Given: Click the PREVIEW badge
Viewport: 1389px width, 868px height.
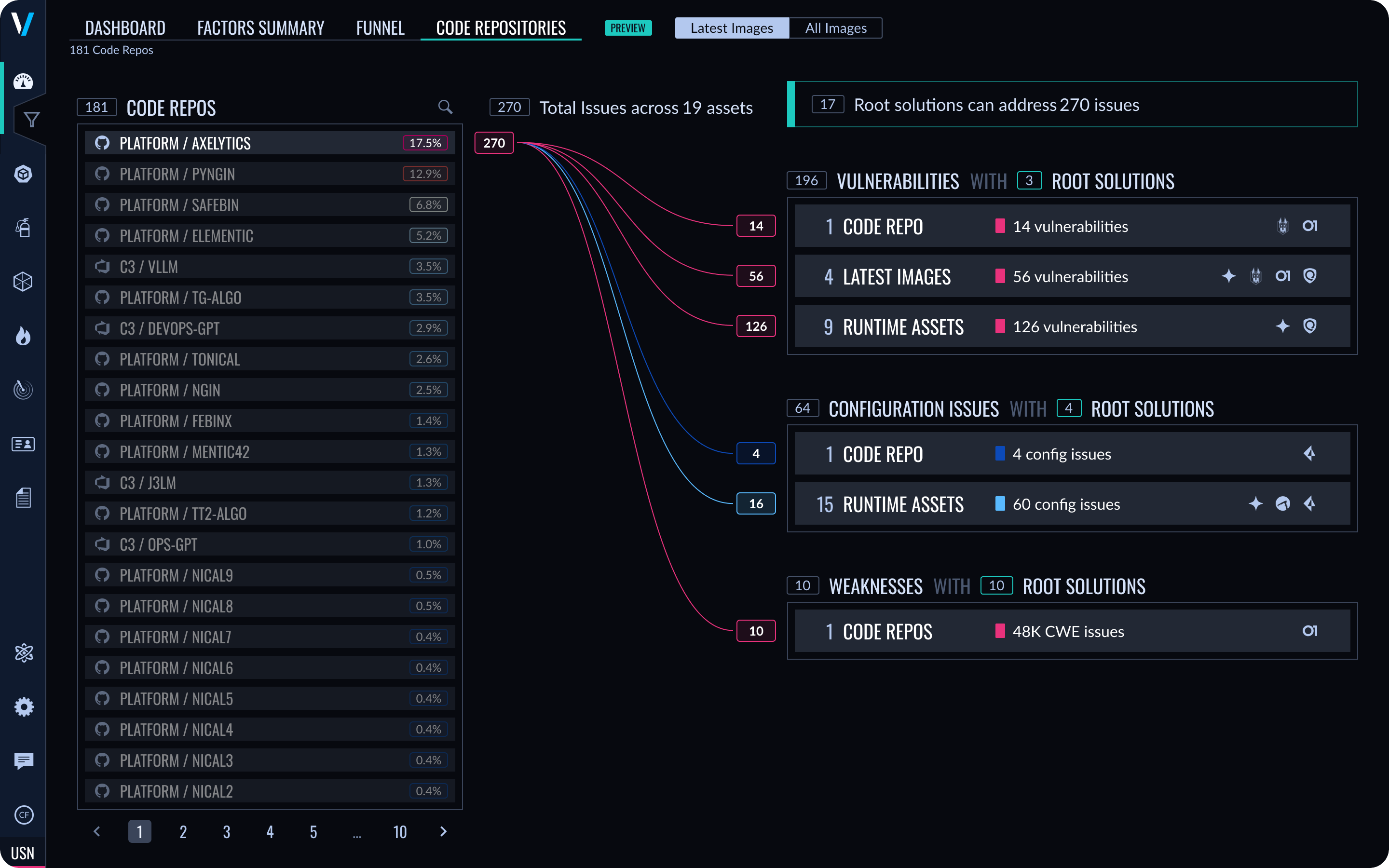Looking at the screenshot, I should pos(628,28).
